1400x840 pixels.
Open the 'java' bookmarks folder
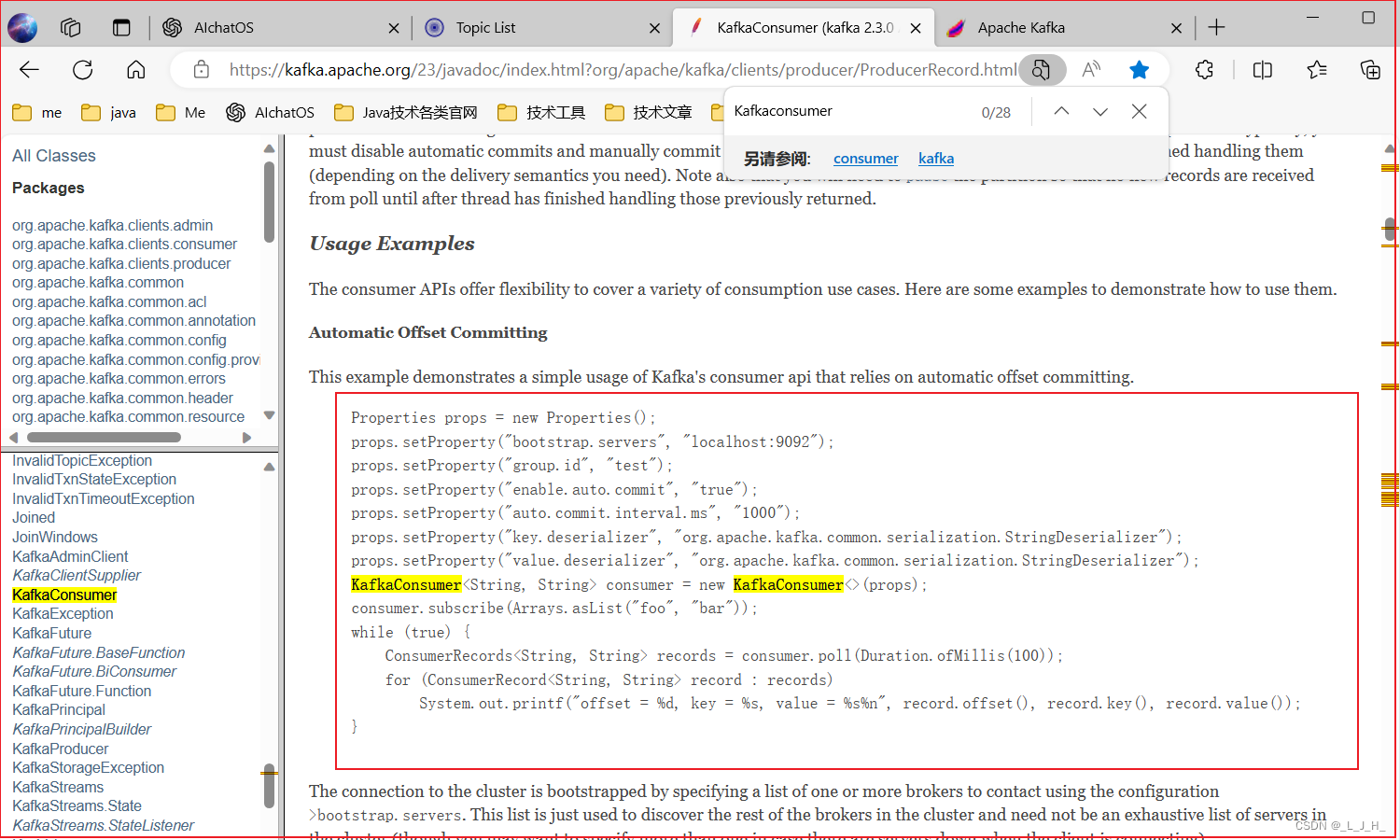tap(108, 113)
